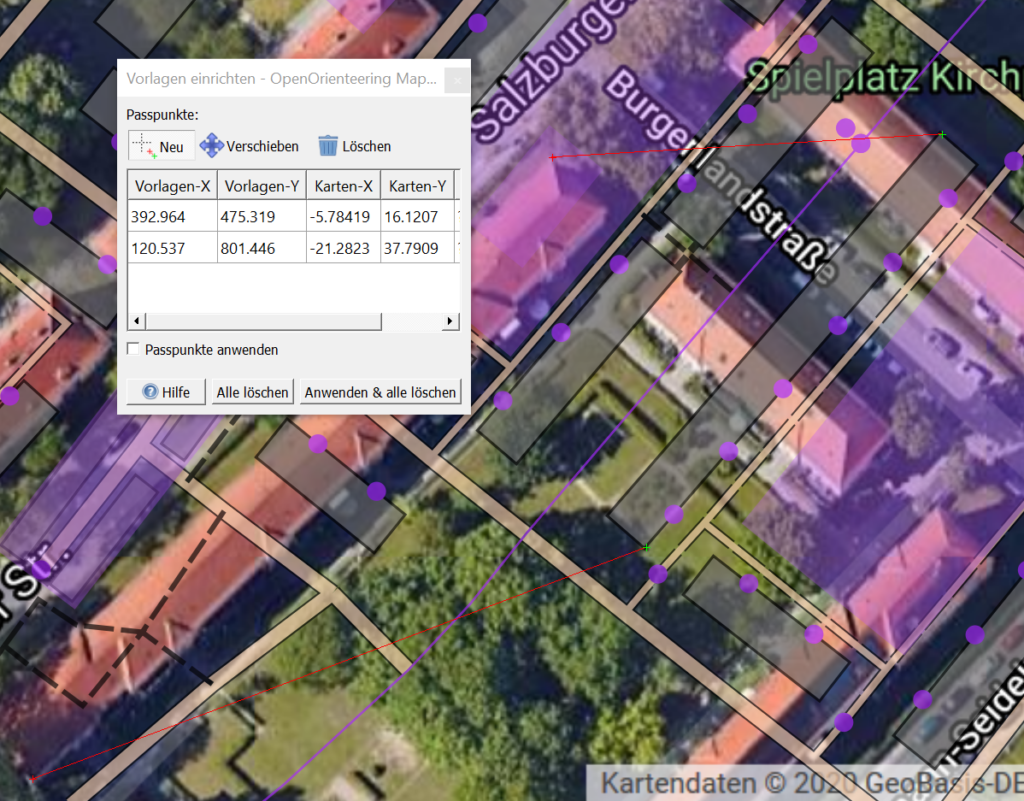The image size is (1024, 801).
Task: Click the Vorlagen-X column header
Action: pyautogui.click(x=172, y=186)
